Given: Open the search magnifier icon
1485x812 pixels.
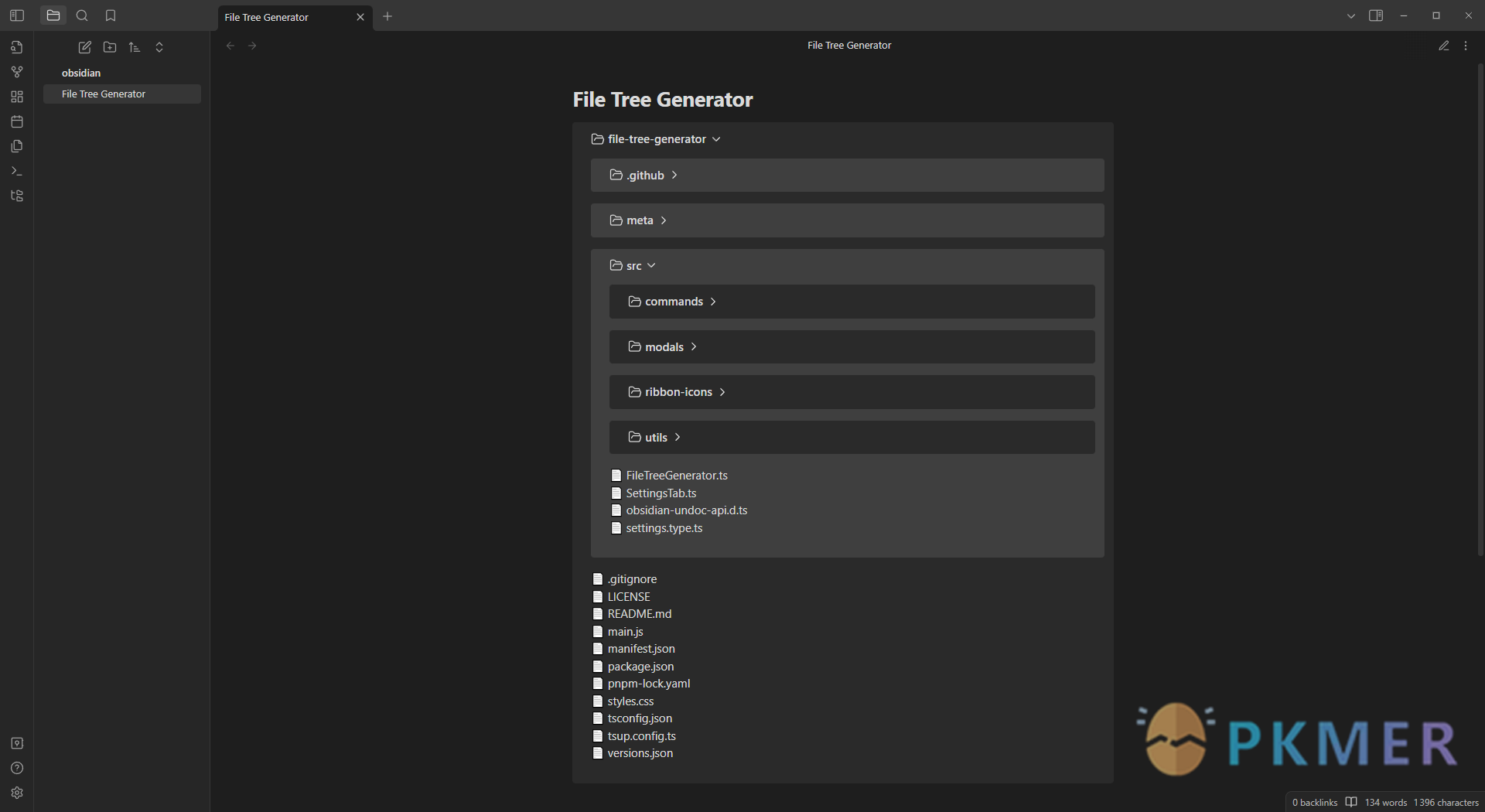Looking at the screenshot, I should click(x=82, y=15).
